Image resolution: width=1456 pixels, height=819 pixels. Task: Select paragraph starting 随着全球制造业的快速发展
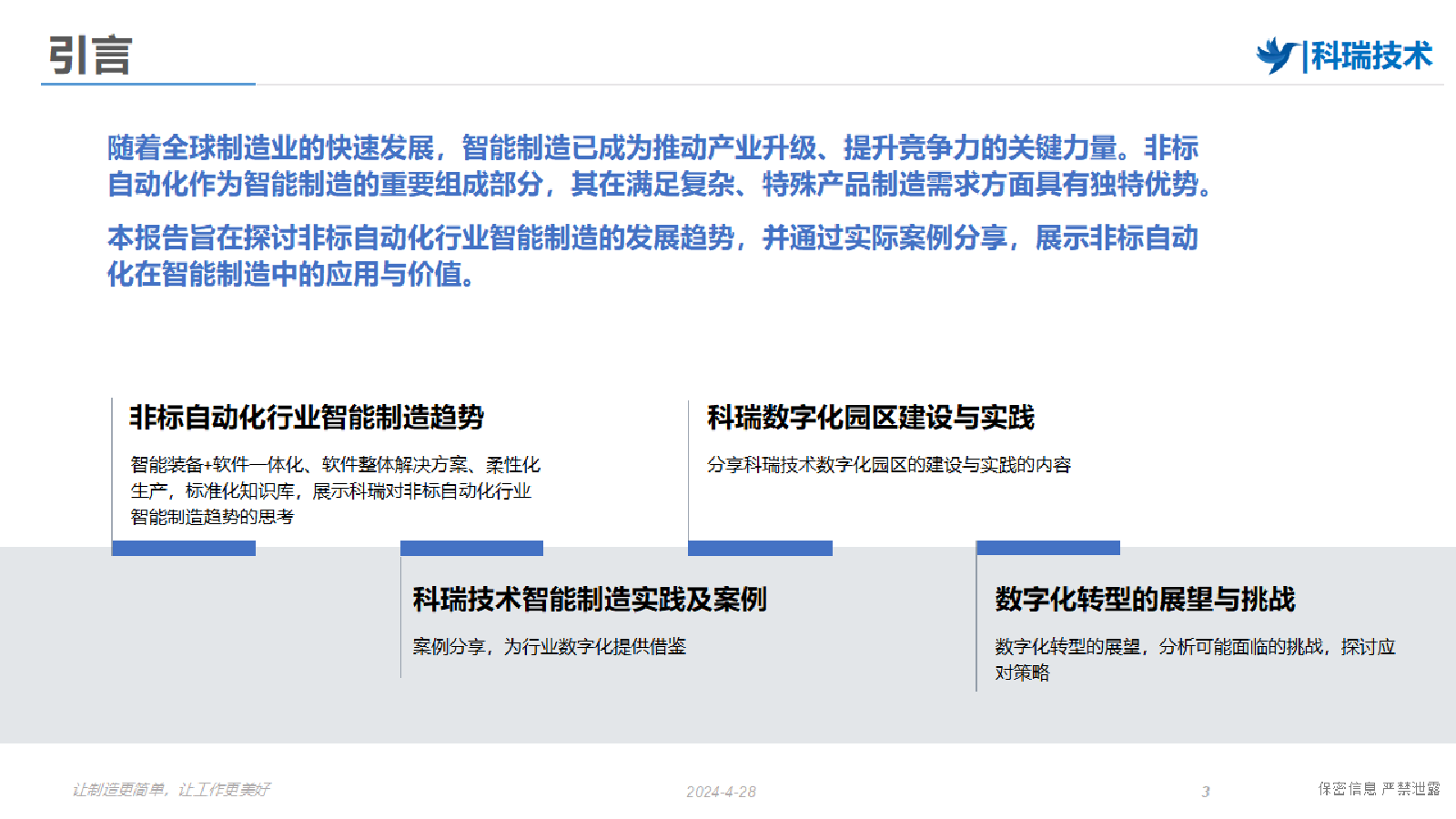(x=661, y=166)
